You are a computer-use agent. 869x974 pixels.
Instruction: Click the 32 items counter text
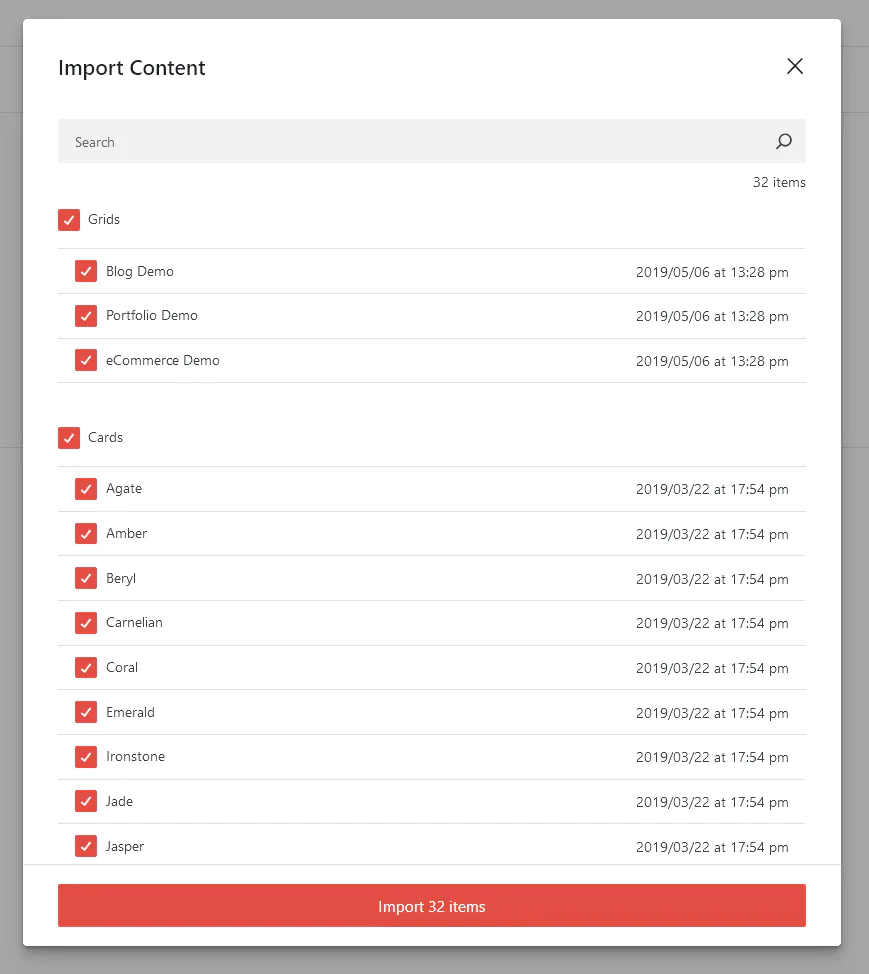779,182
